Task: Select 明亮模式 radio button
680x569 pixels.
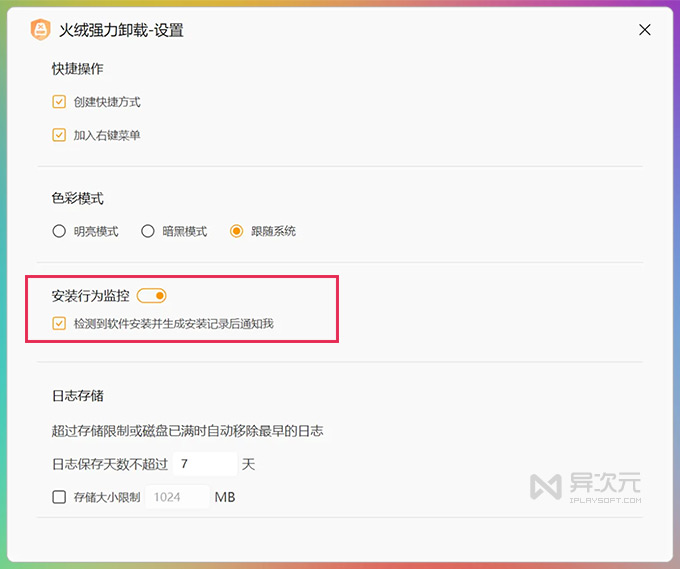Action: point(59,231)
